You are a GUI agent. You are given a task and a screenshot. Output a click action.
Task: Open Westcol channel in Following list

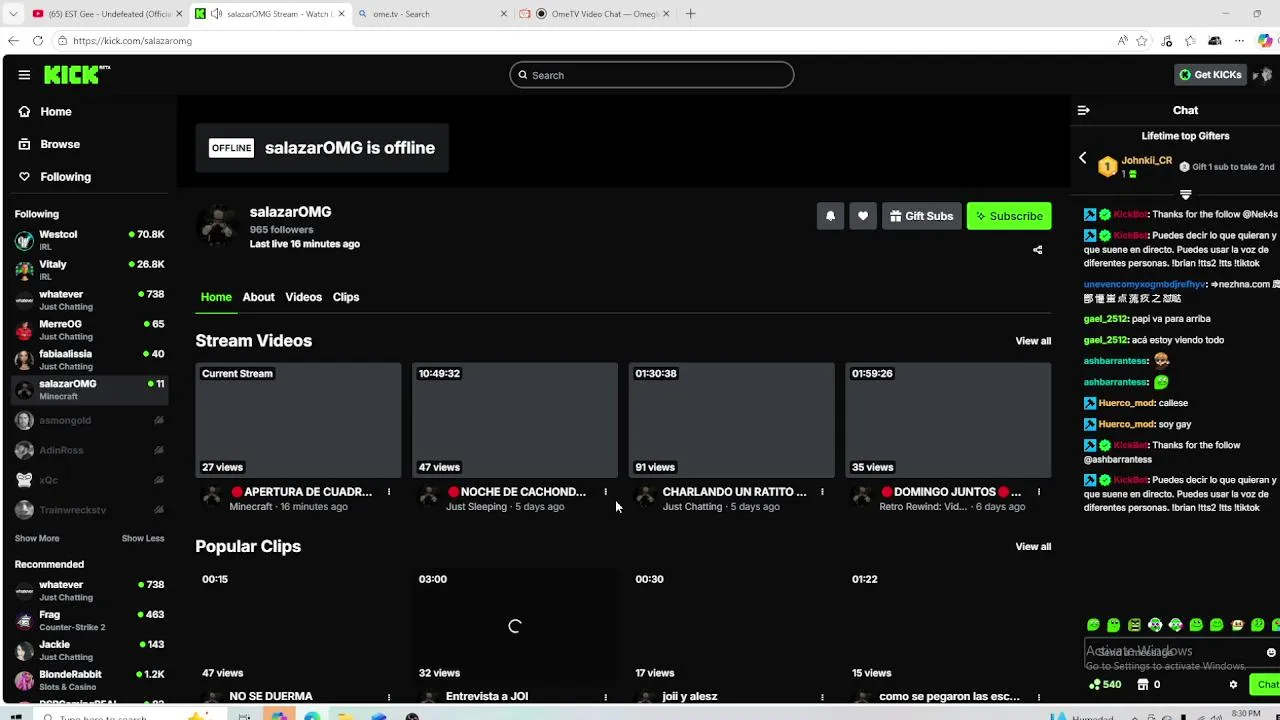pos(90,240)
